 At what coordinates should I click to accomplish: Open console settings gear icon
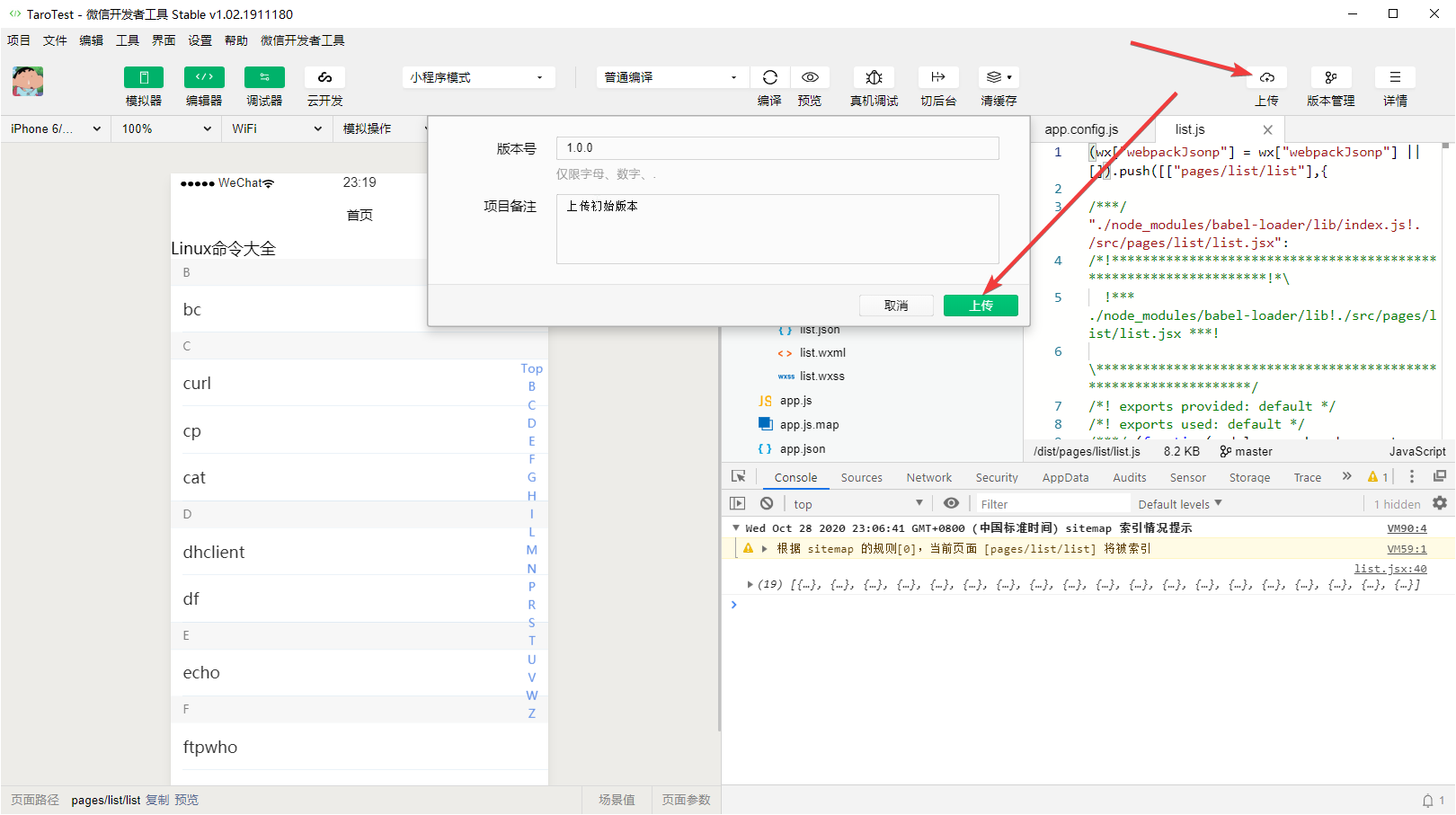tap(1440, 503)
